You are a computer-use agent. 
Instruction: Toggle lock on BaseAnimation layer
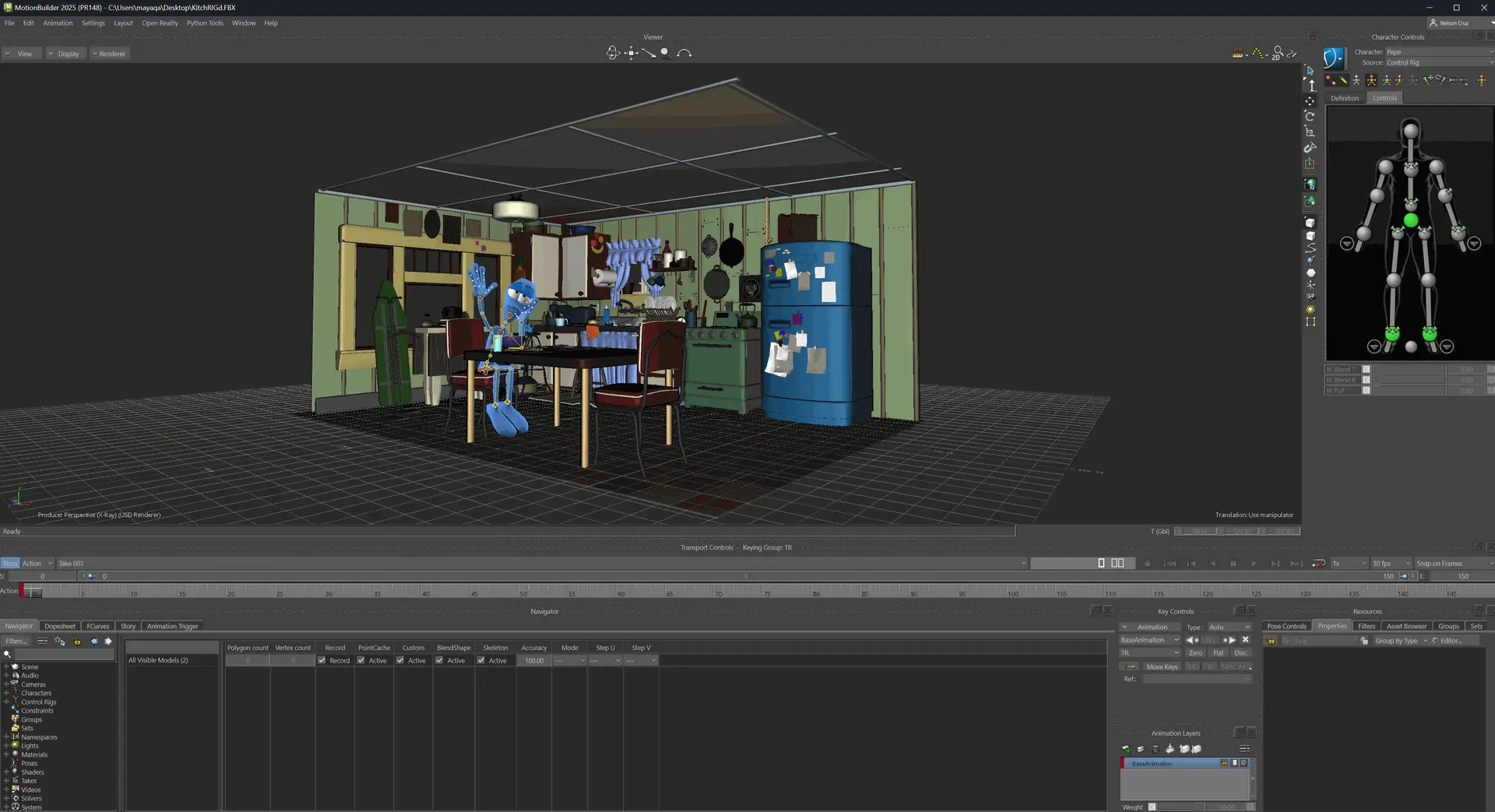point(1224,764)
